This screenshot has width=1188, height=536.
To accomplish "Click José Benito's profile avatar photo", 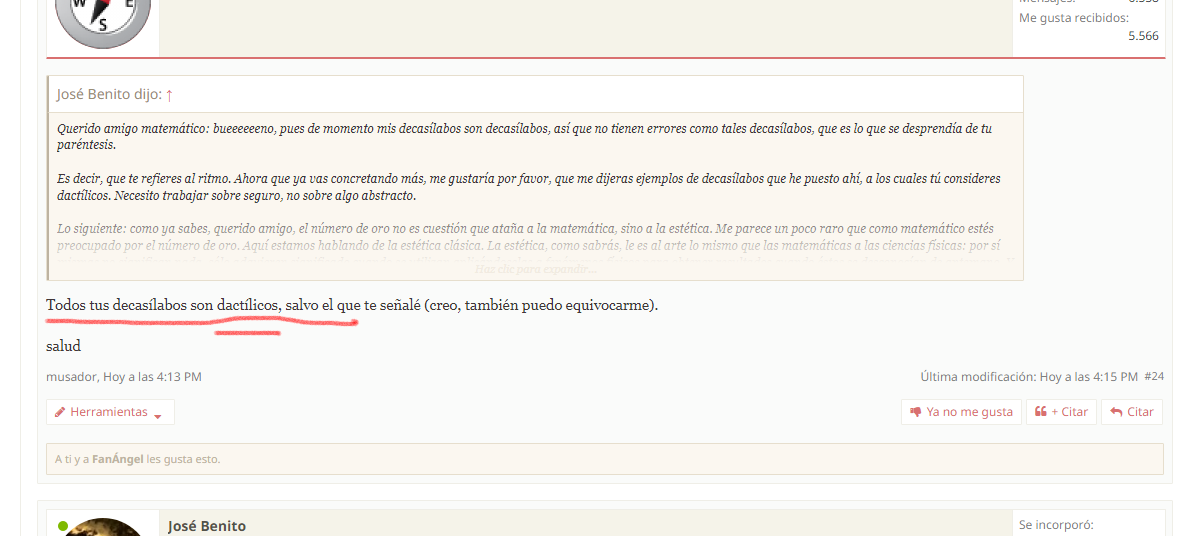I will [103, 528].
